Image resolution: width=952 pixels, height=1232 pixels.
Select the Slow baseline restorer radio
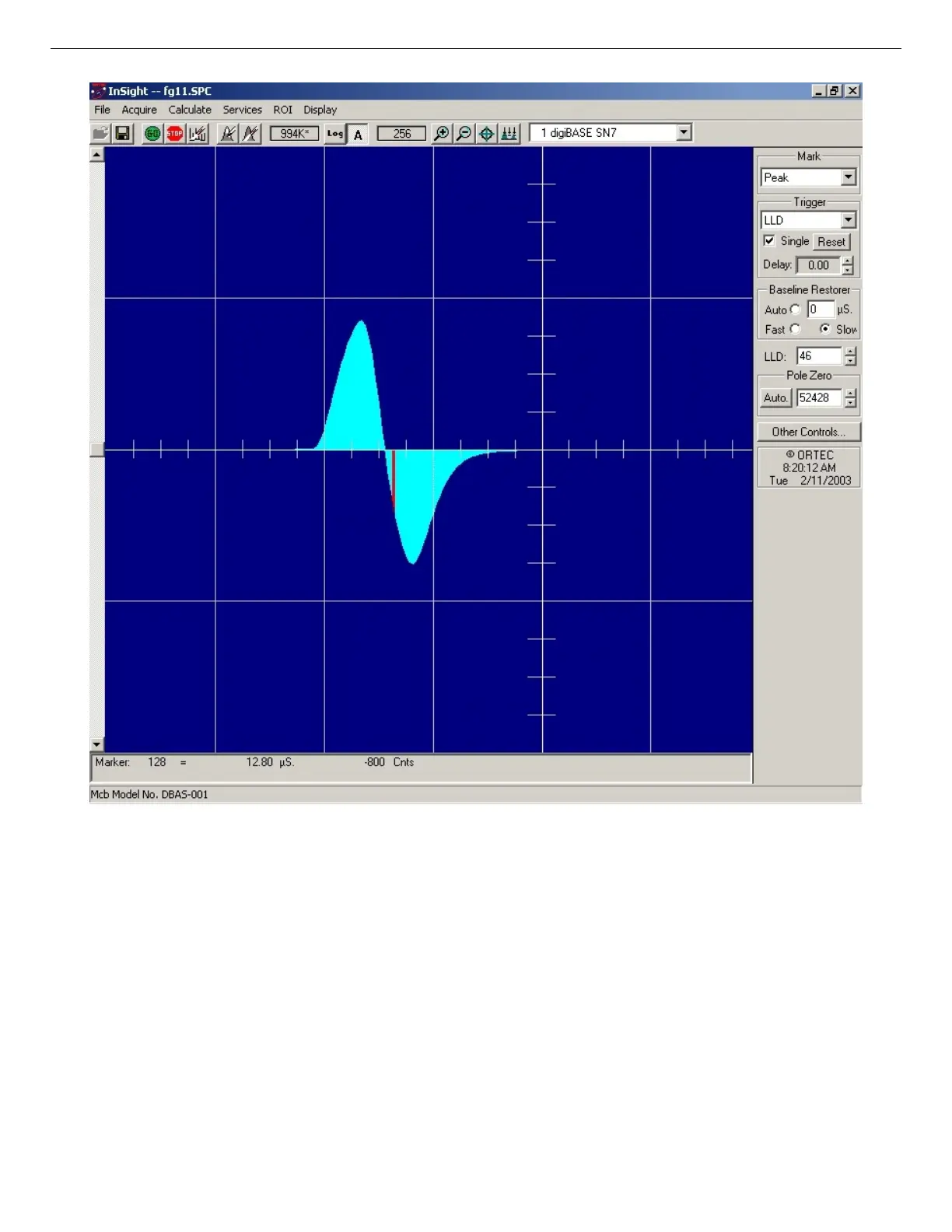(x=824, y=329)
